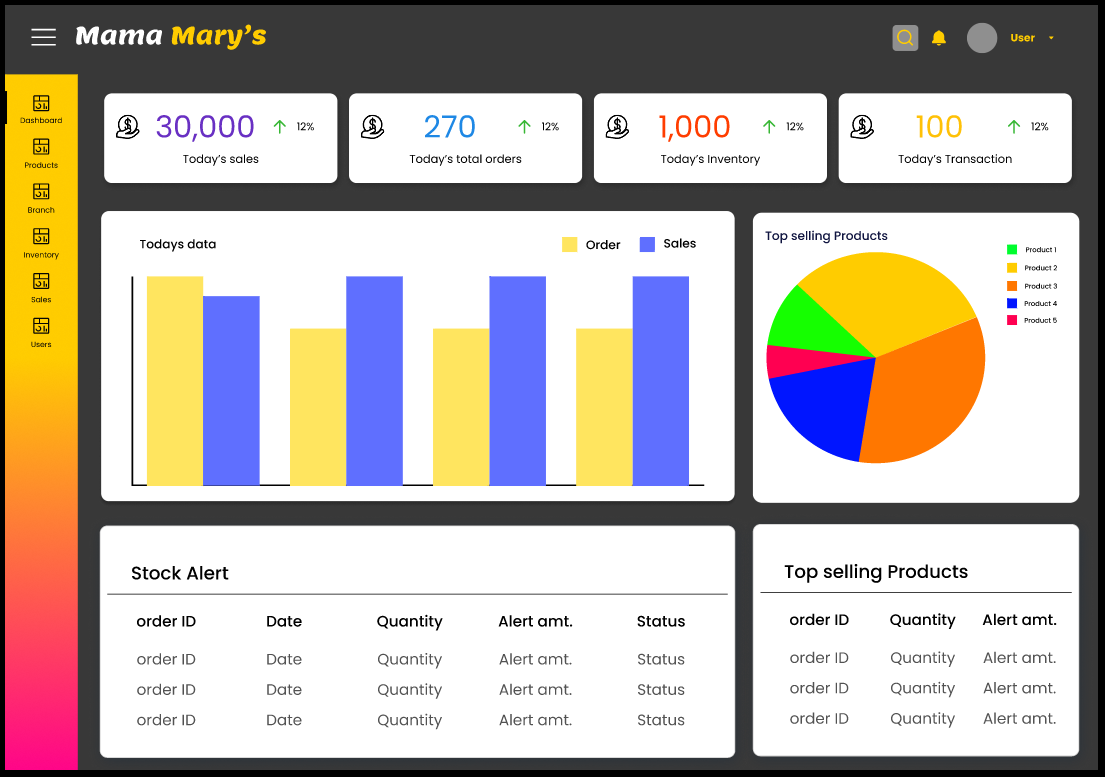Open Dashboard in the sidebar
1105x777 pixels.
[41, 108]
